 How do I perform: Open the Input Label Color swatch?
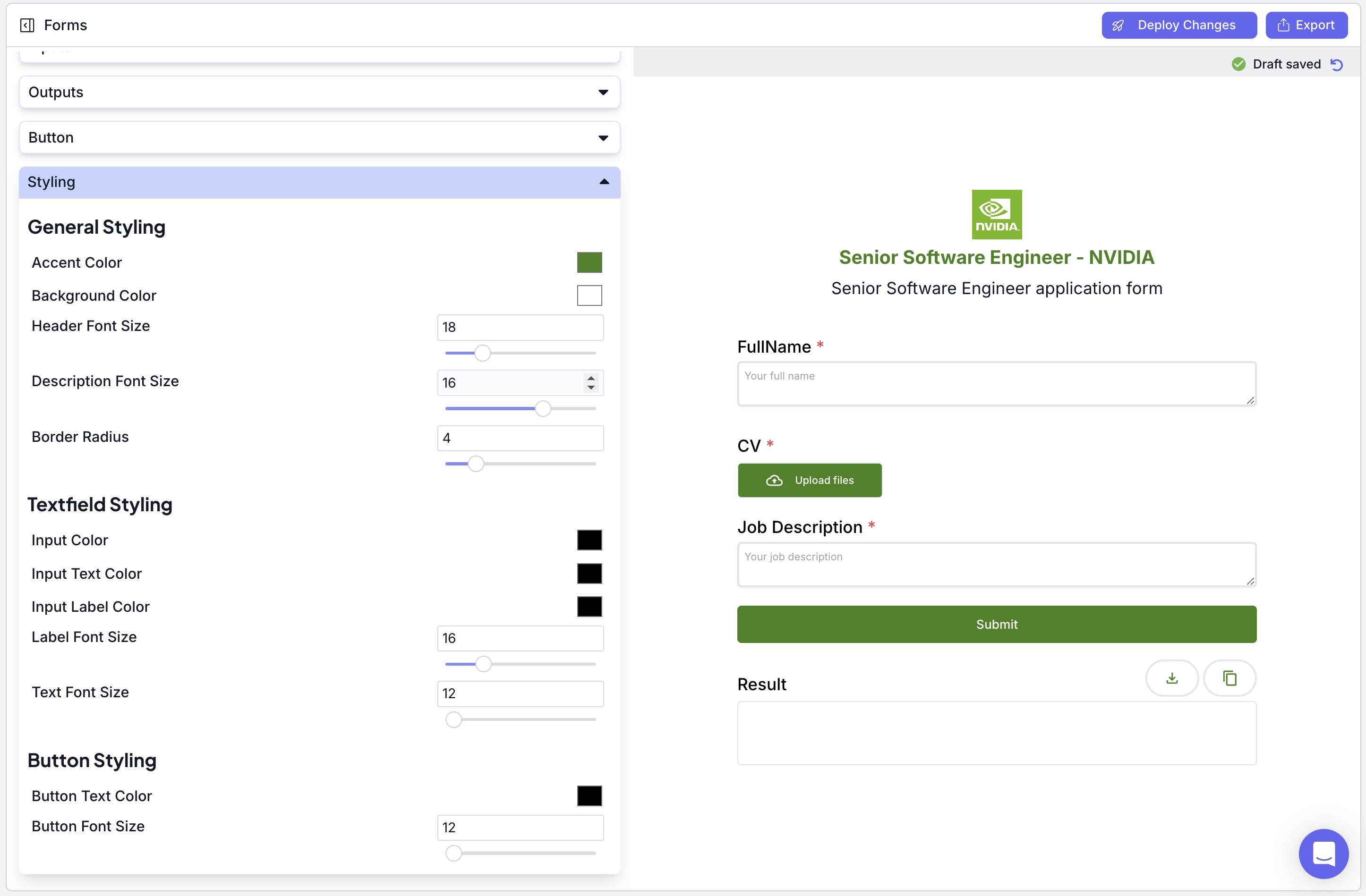[x=589, y=606]
